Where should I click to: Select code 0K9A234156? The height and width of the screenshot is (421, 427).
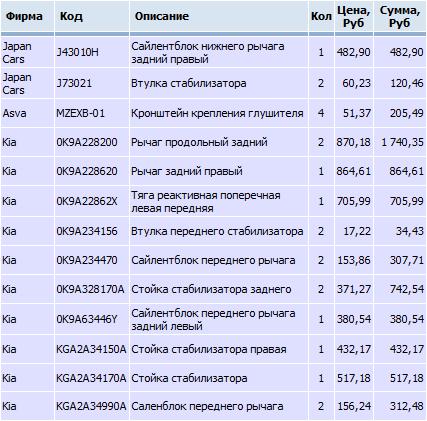(87, 231)
